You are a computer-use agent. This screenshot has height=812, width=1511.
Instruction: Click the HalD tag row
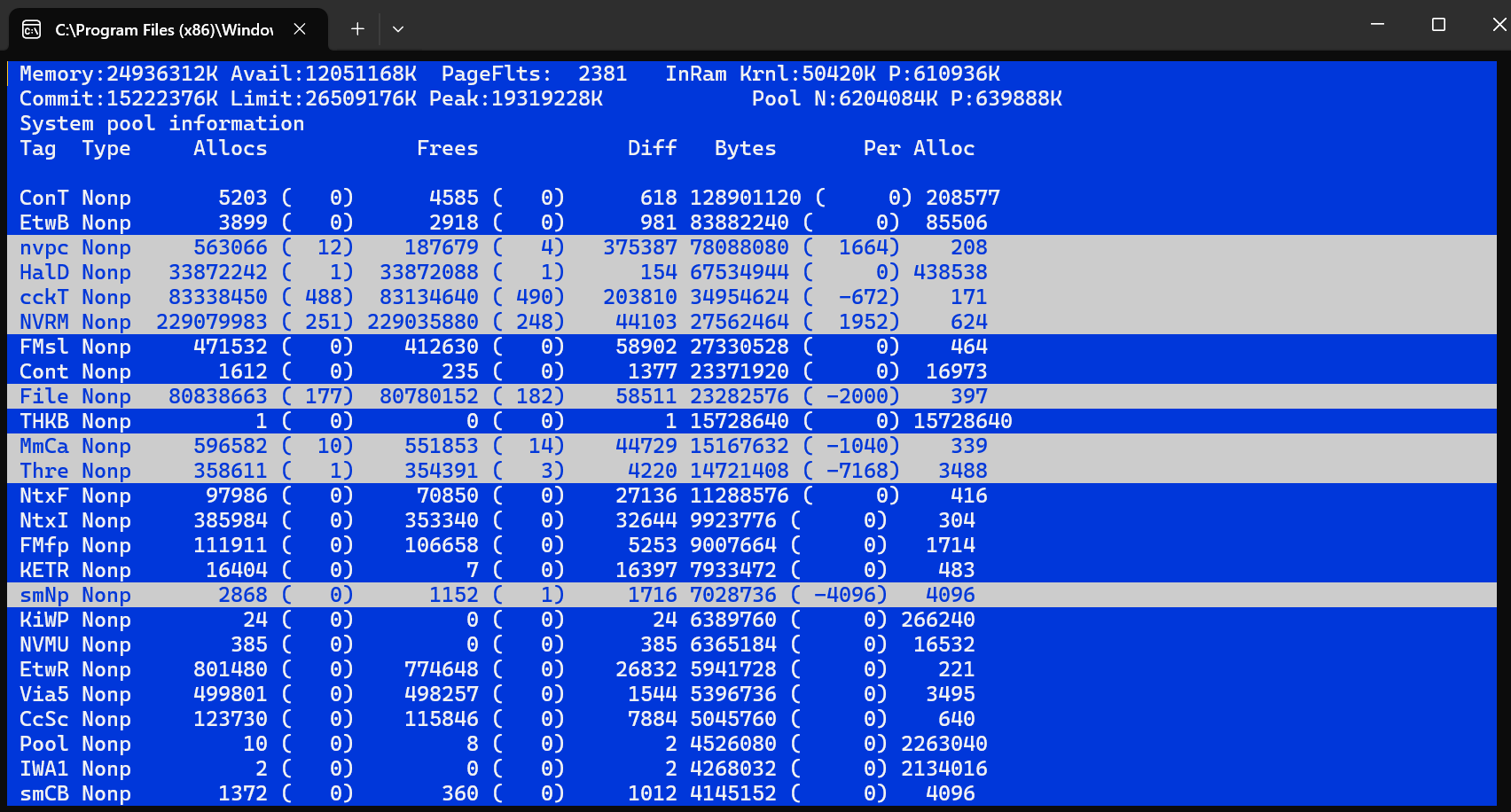[752, 272]
